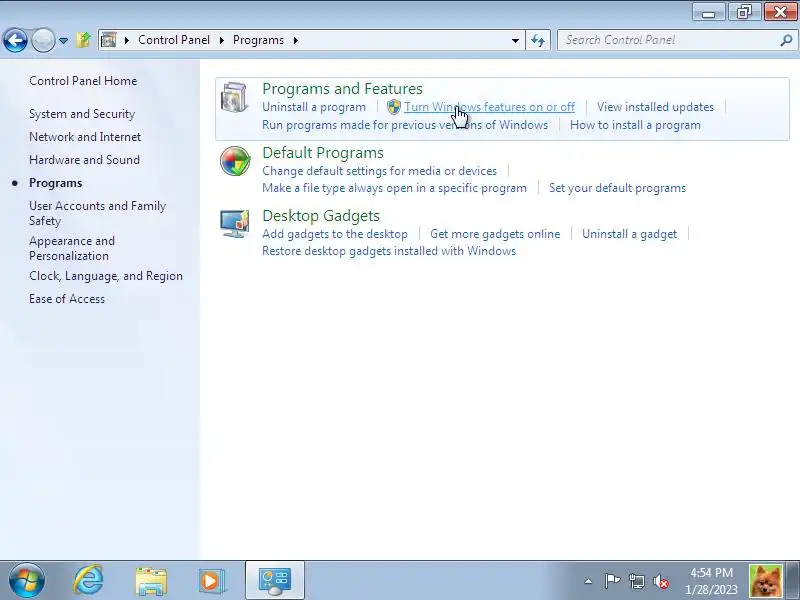The image size is (800, 600).
Task: Click Run programs made for previous versions
Action: (405, 125)
